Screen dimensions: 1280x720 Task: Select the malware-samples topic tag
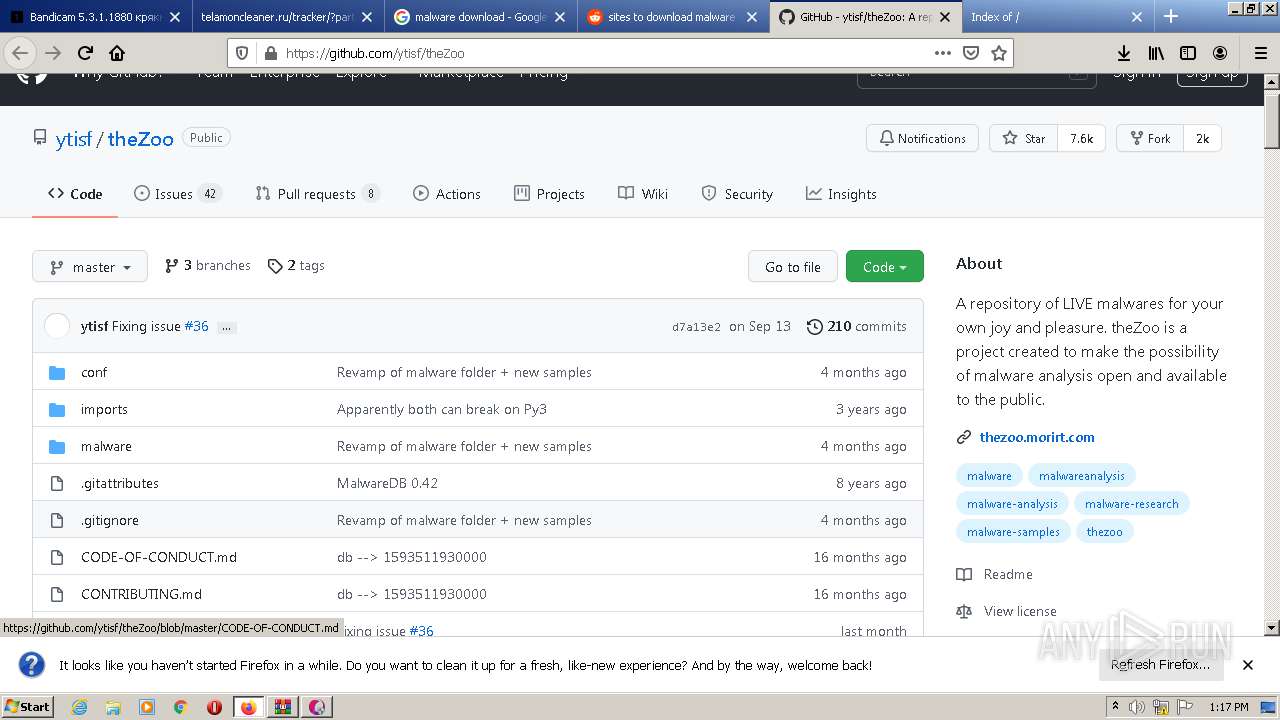(1013, 532)
